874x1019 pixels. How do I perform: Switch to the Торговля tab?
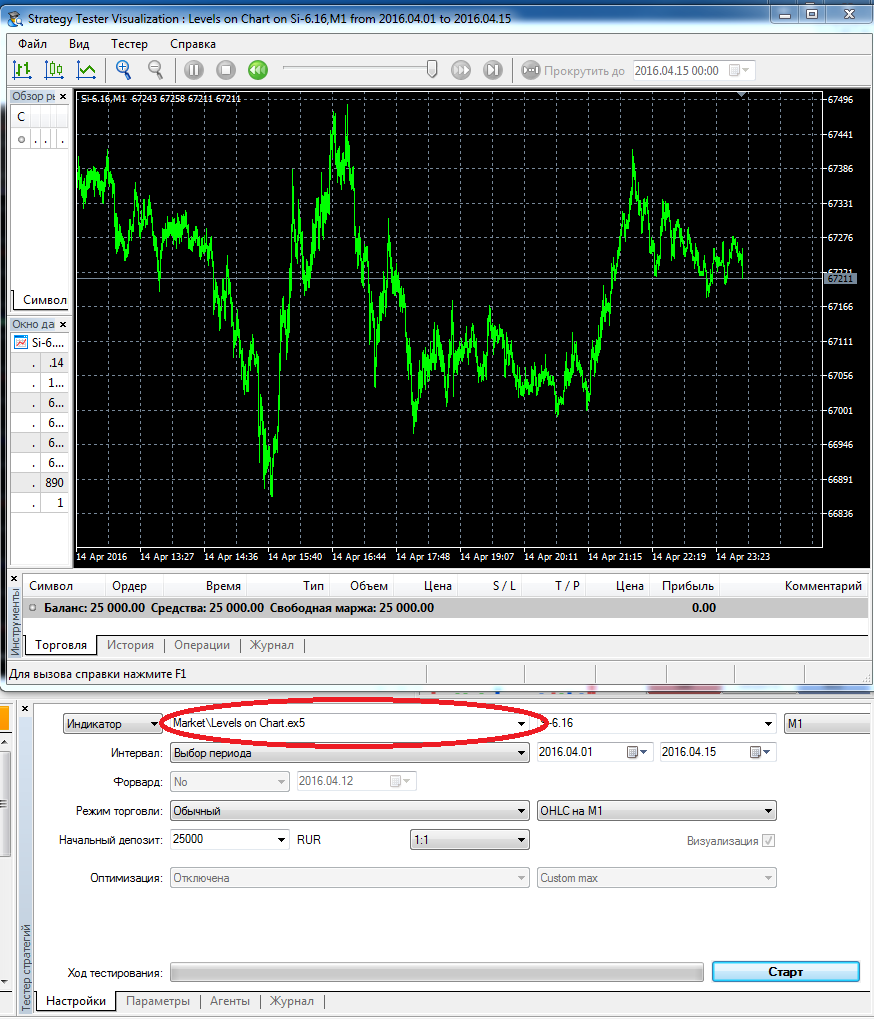tap(60, 645)
